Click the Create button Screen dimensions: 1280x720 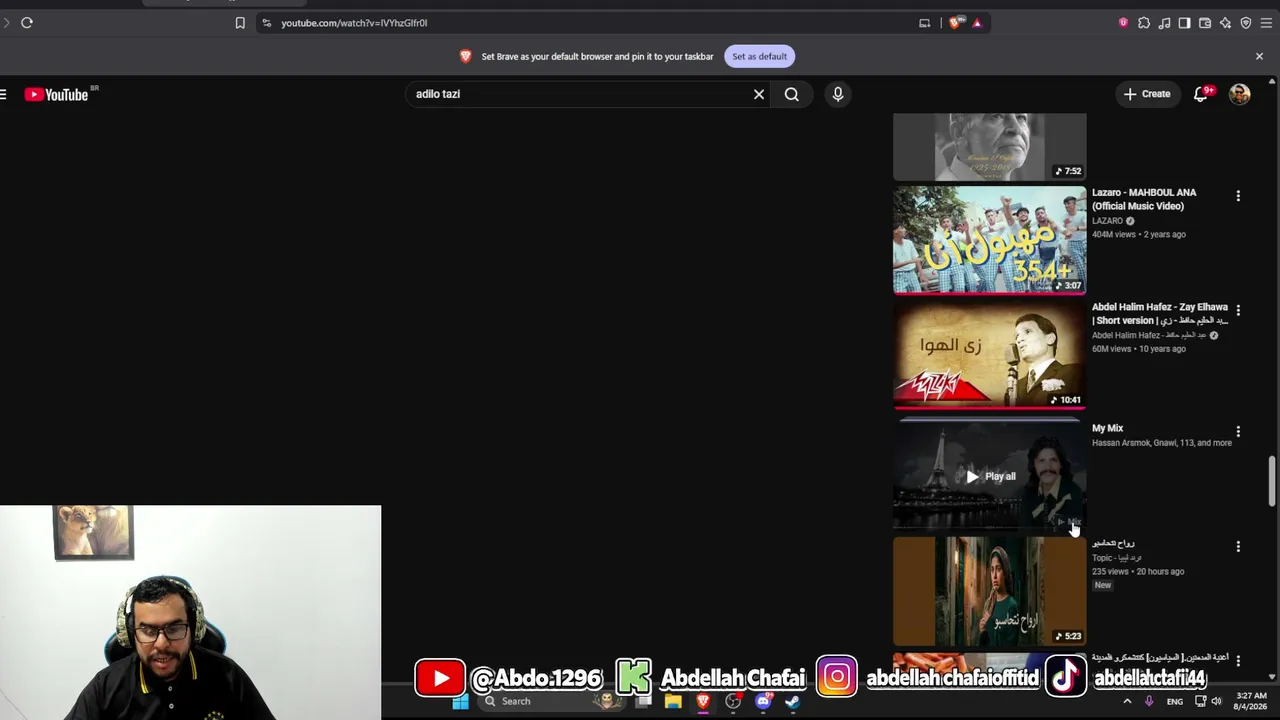[x=1146, y=94]
